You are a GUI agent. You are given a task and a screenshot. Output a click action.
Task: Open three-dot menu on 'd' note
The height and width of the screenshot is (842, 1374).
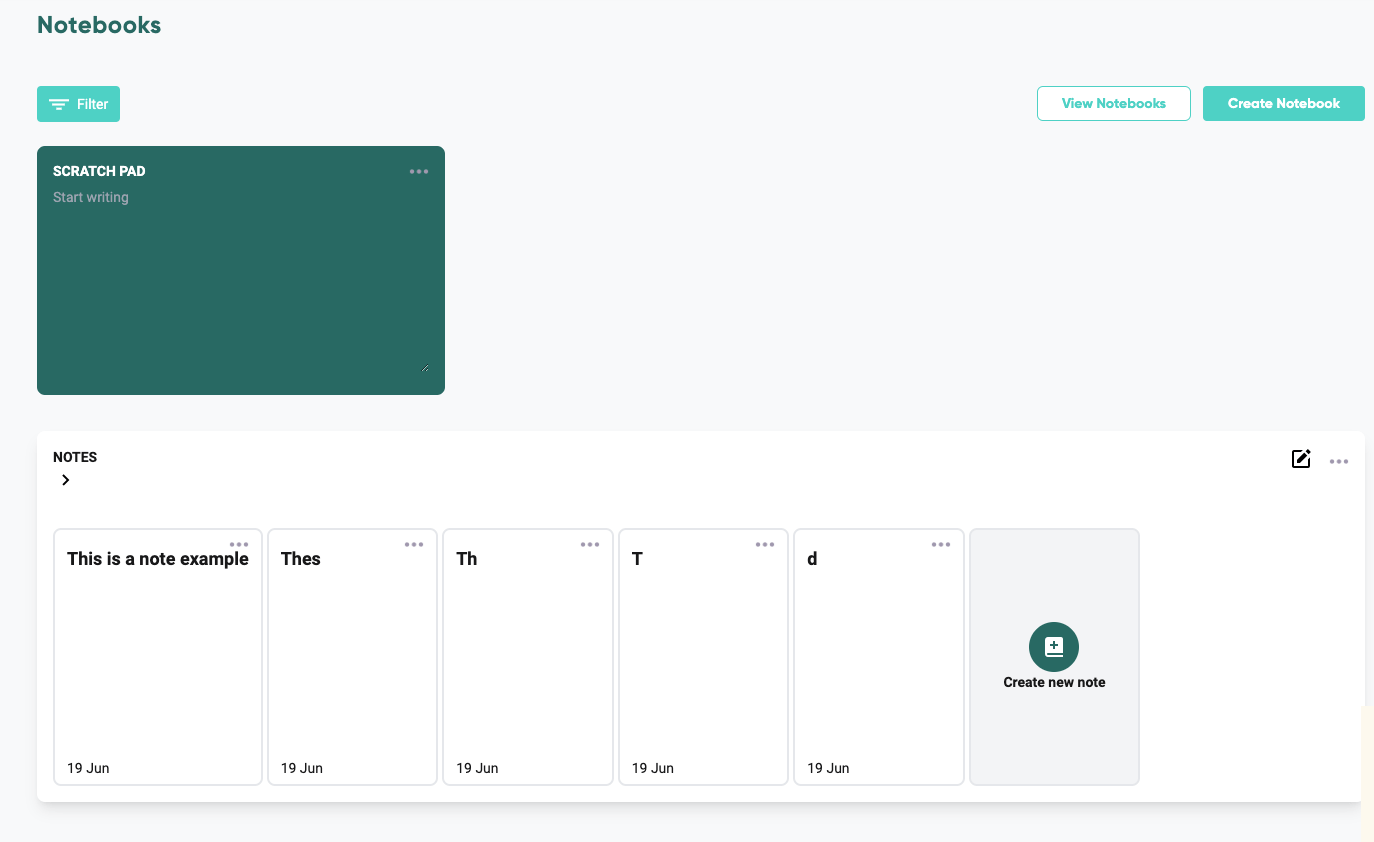941,544
